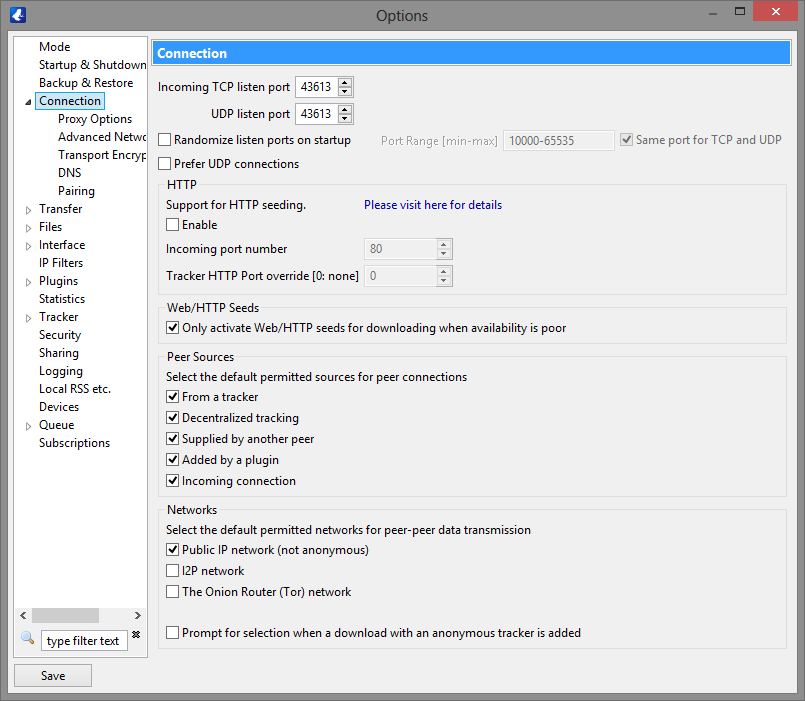Image resolution: width=805 pixels, height=701 pixels.
Task: Click the search magnifier icon beside filter
Action: (27, 638)
